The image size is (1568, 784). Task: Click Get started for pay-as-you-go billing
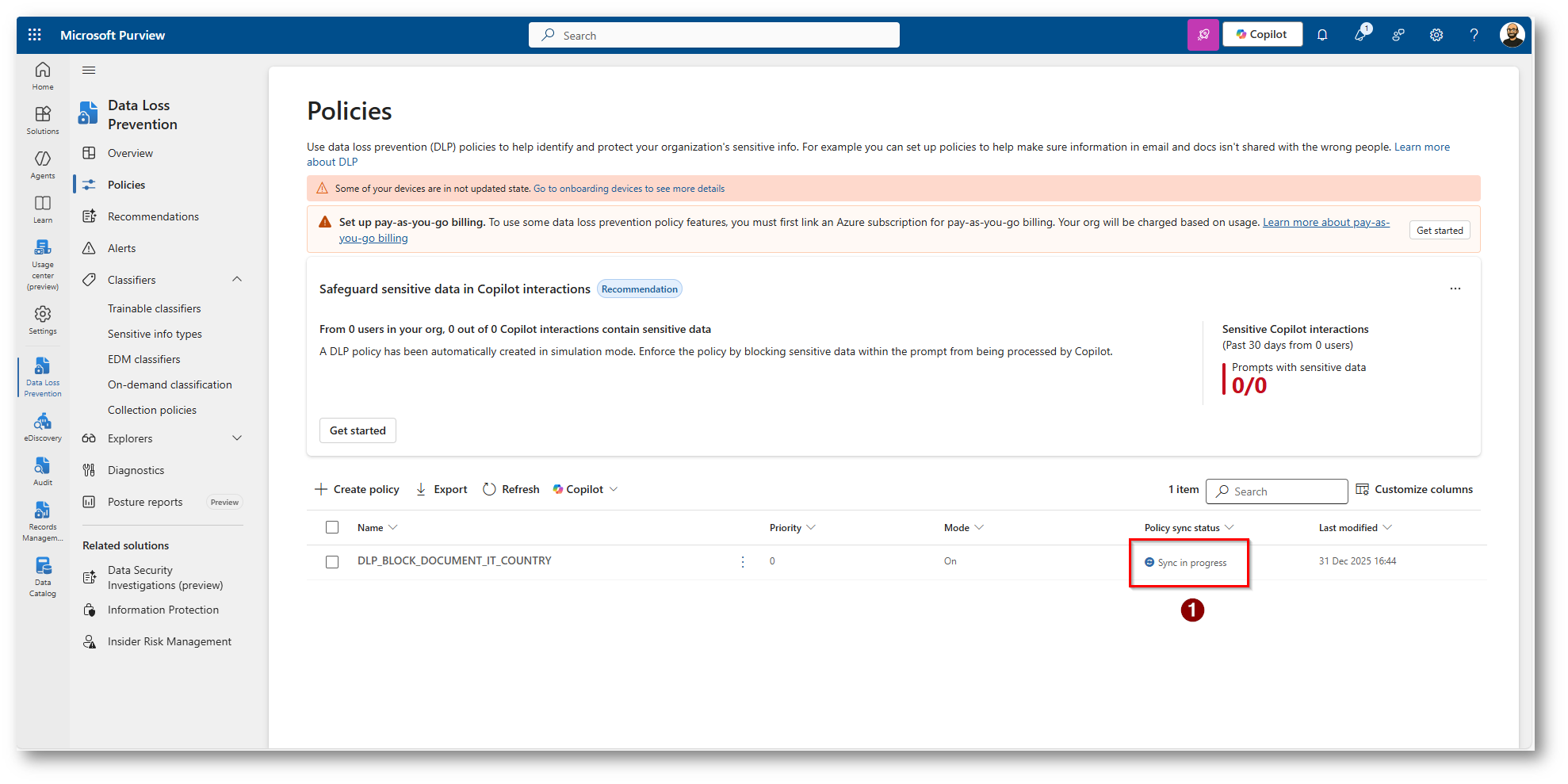[x=1440, y=230]
